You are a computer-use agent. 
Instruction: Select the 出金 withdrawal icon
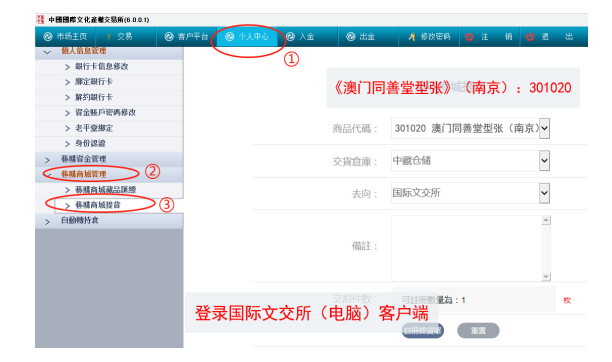pos(351,37)
